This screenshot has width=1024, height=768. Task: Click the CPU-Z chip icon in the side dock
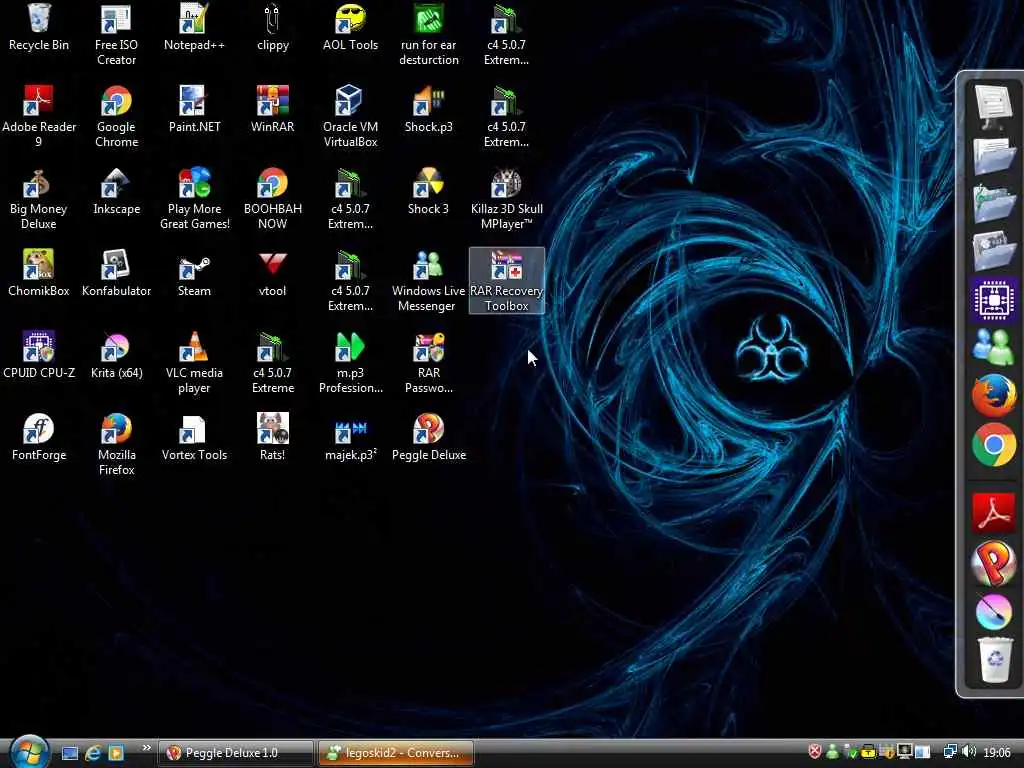993,300
